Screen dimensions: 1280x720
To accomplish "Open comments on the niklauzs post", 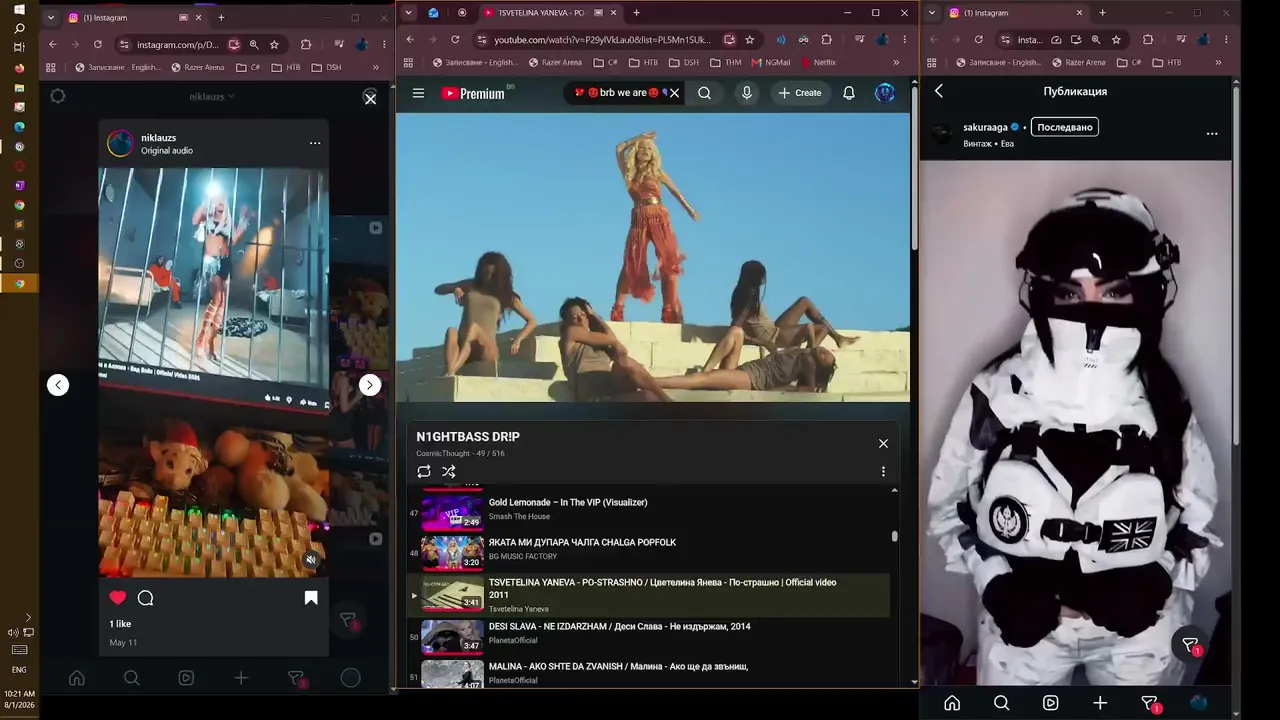I will 145,598.
